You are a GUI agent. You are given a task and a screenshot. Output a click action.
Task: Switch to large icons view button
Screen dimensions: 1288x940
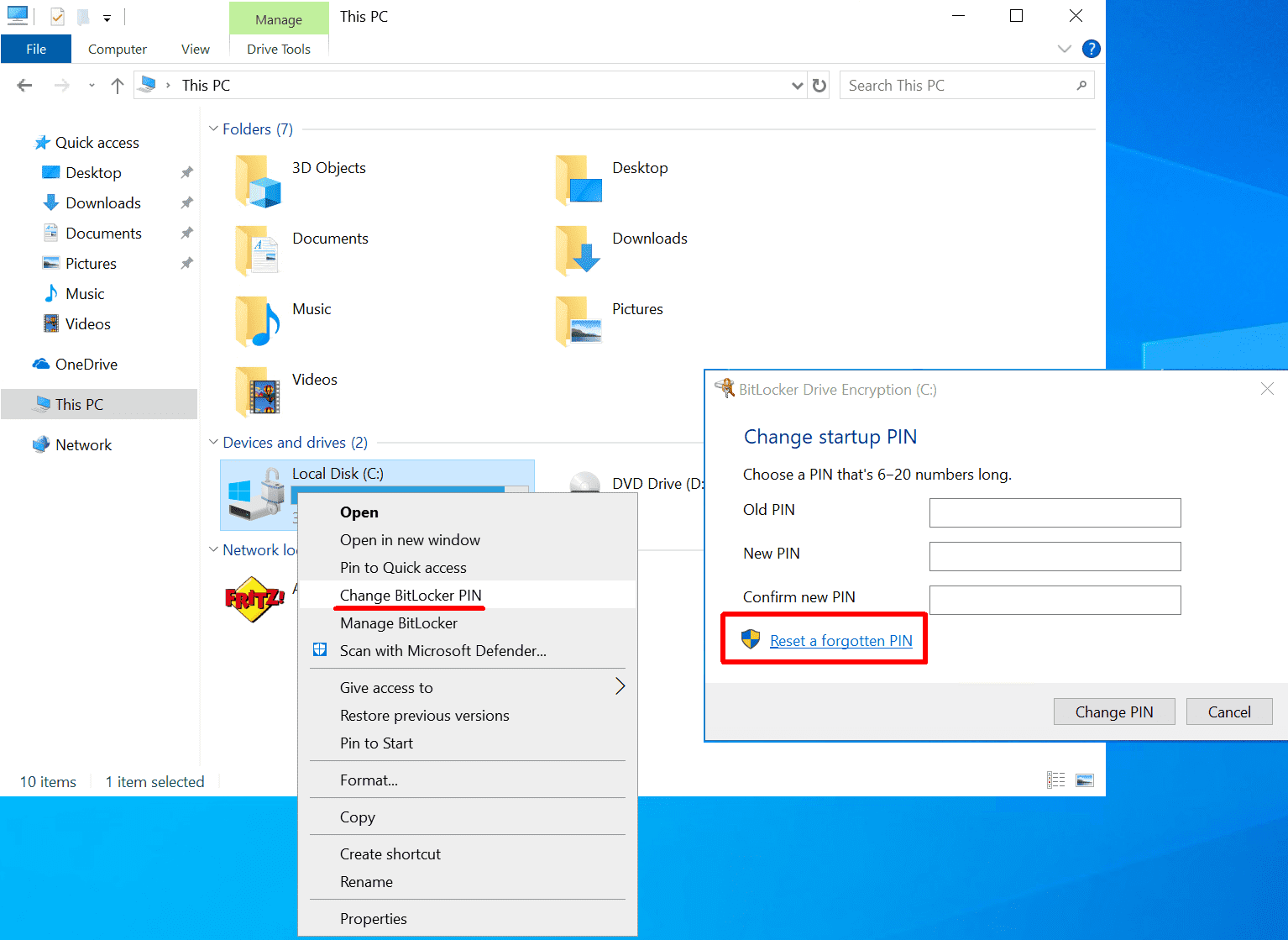click(x=1085, y=780)
